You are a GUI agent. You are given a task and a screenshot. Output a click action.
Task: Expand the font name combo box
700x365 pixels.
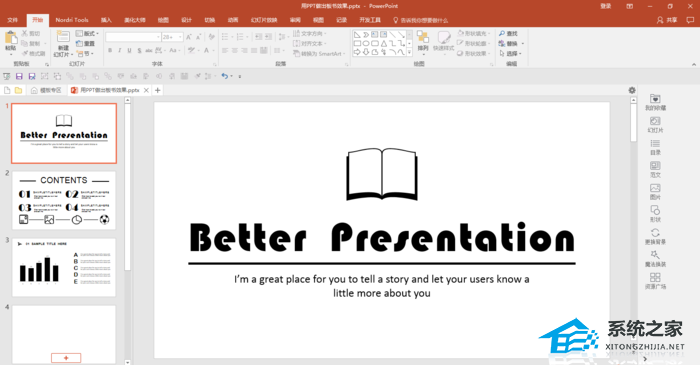158,37
